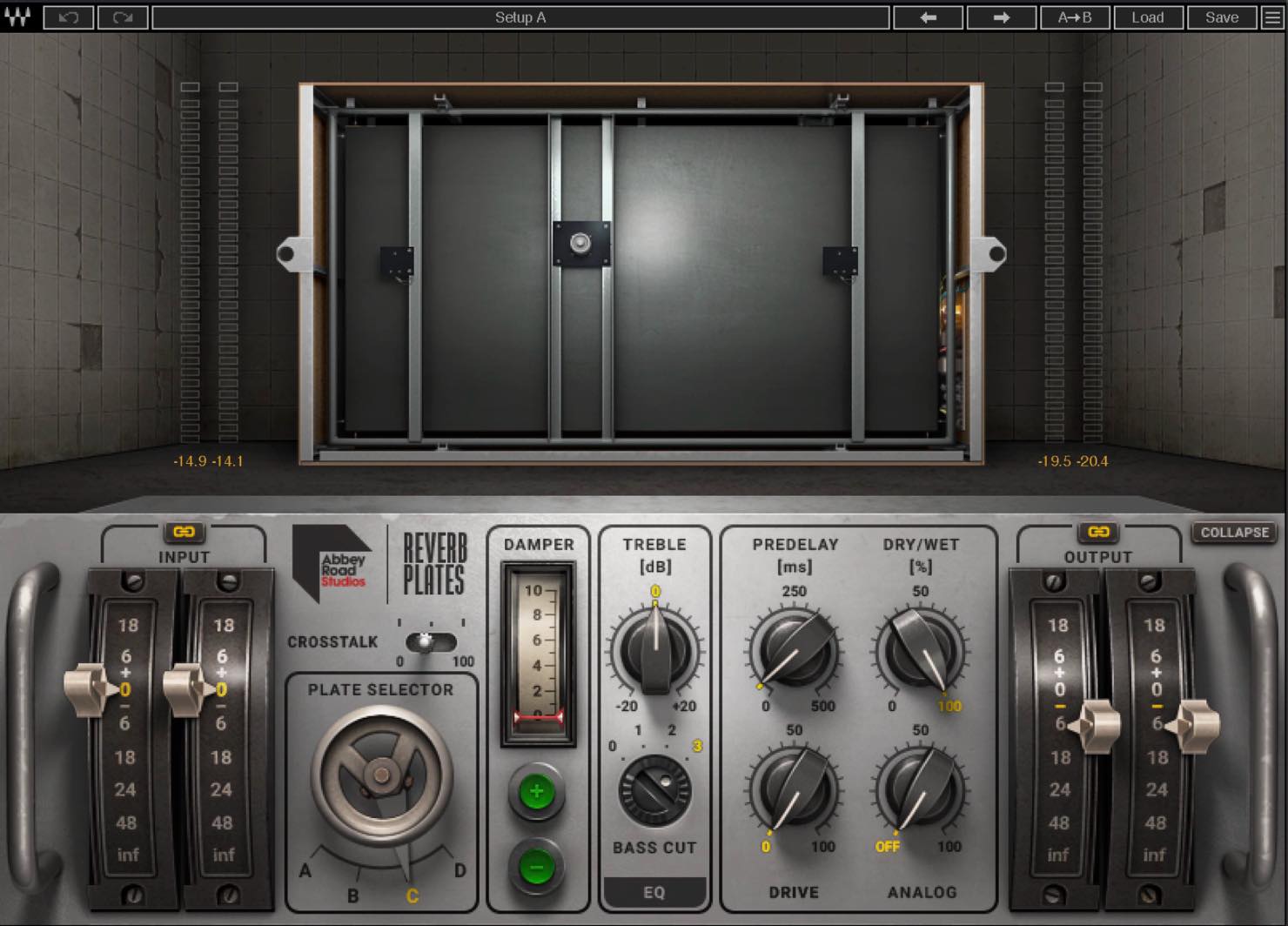The height and width of the screenshot is (926, 1288).
Task: Open the hamburger menu at top right
Action: pyautogui.click(x=1272, y=17)
